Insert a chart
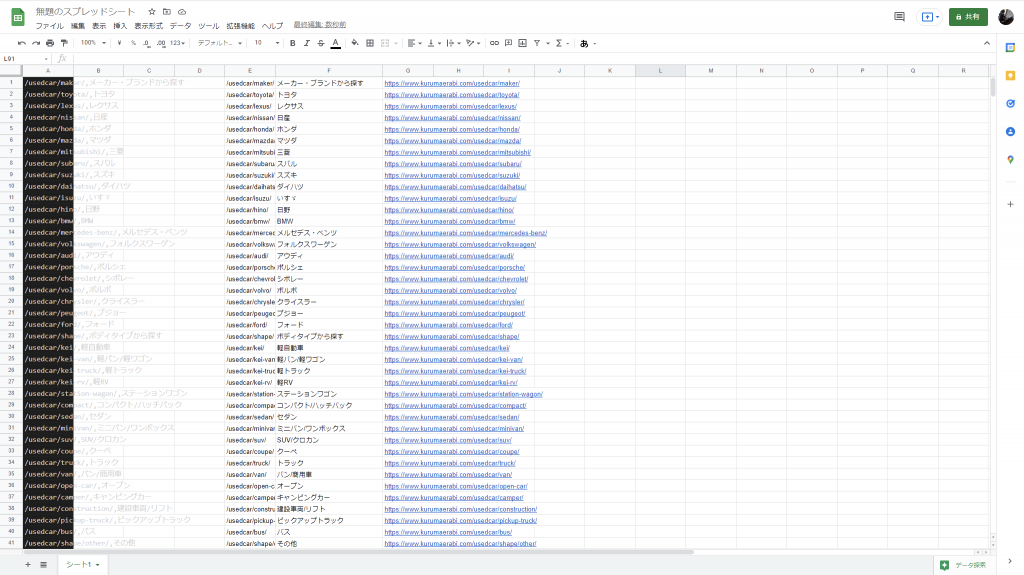This screenshot has width=1024, height=575. coord(522,43)
